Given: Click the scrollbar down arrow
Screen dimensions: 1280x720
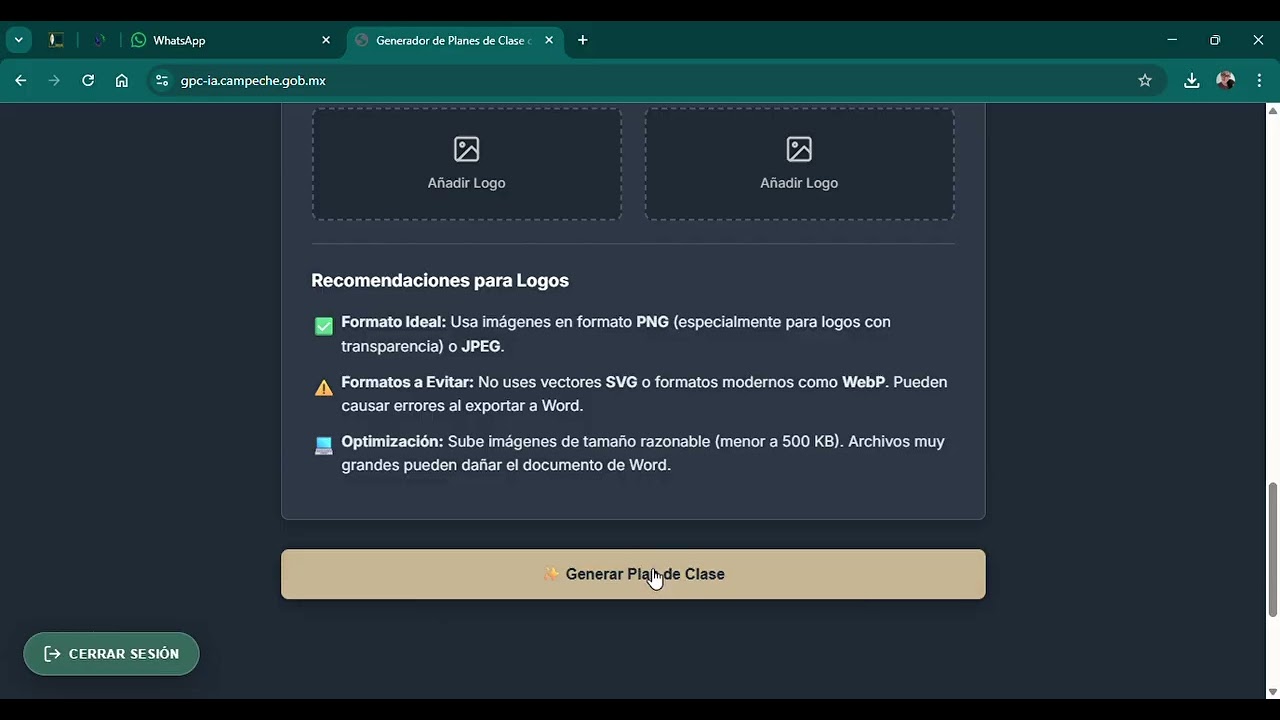Looking at the screenshot, I should pyautogui.click(x=1272, y=691).
